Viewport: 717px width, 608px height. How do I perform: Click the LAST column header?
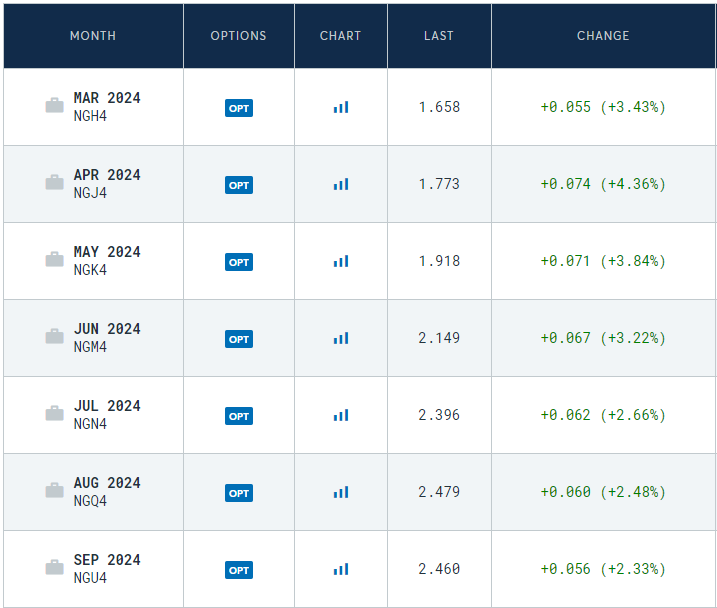439,36
